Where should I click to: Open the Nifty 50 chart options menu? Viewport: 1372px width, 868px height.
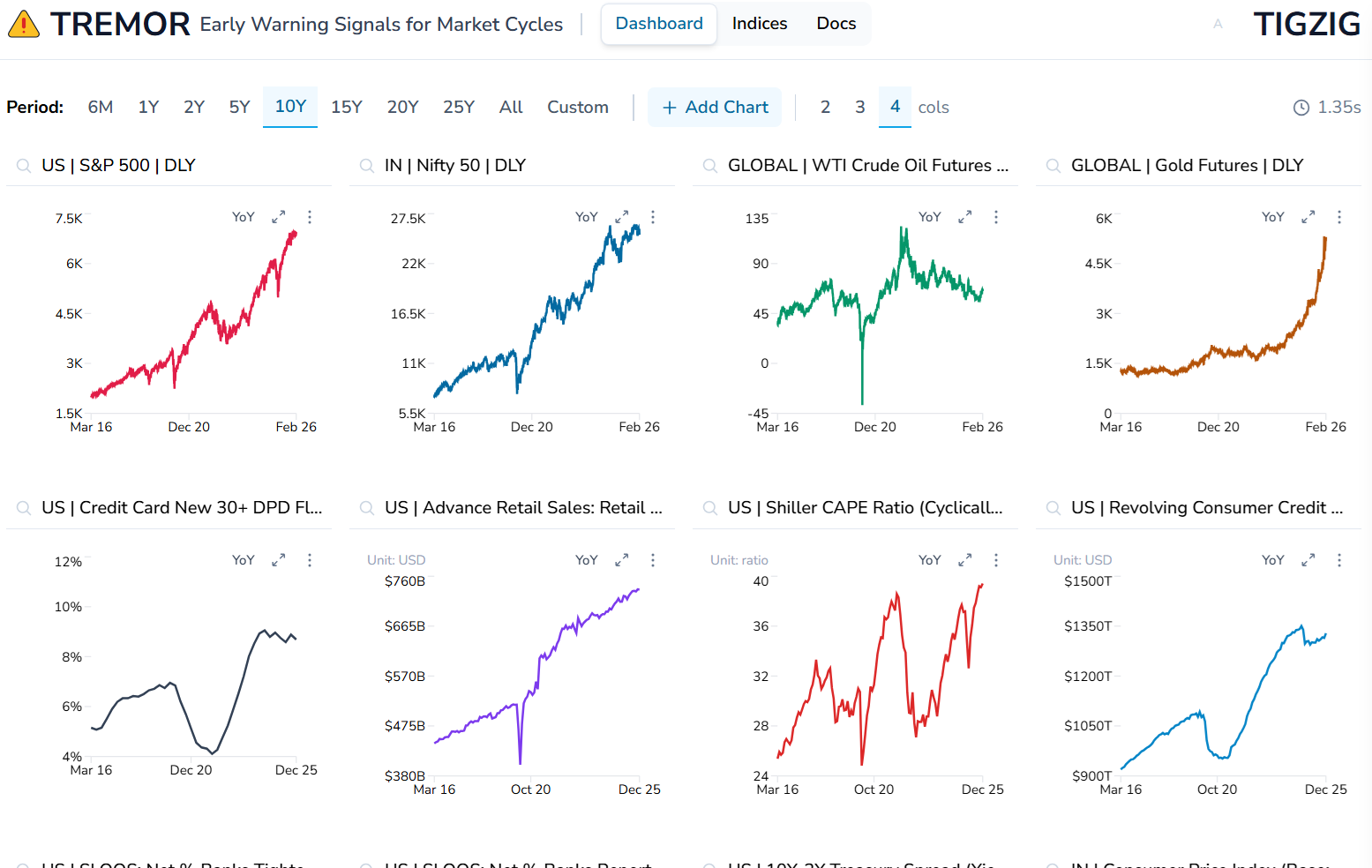[x=653, y=217]
